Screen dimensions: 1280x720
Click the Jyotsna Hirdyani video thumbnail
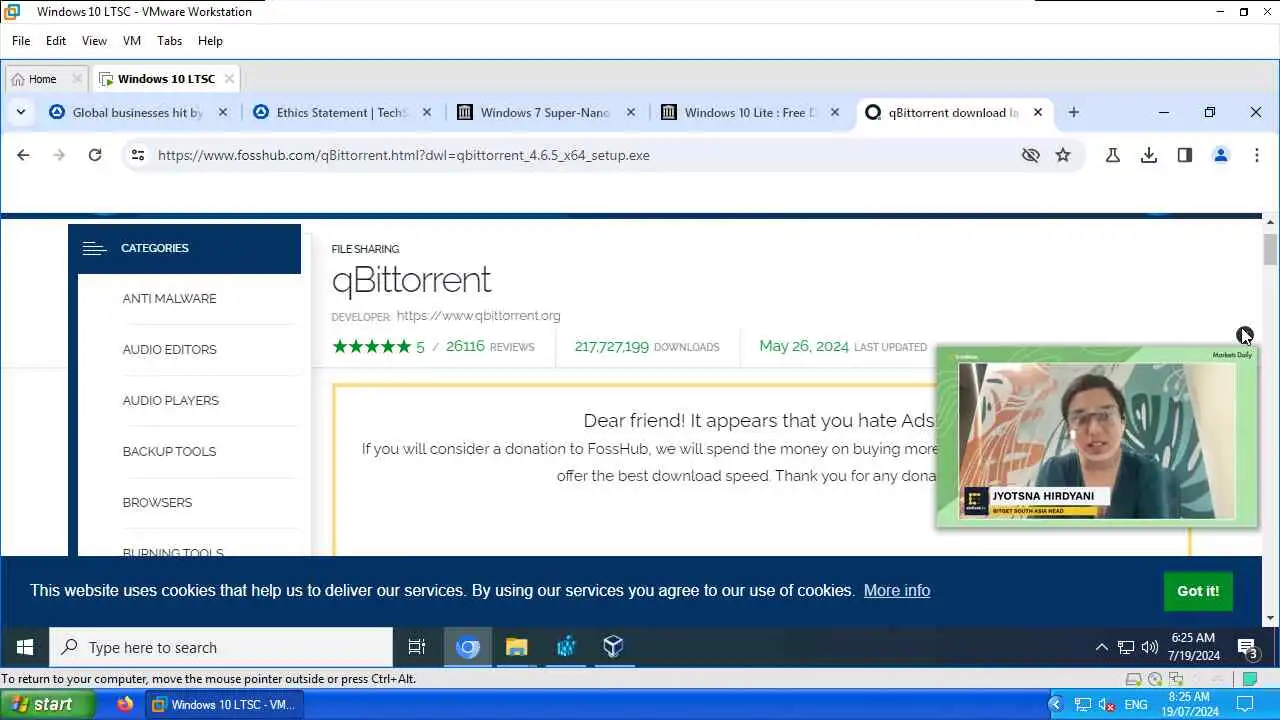tap(1097, 437)
